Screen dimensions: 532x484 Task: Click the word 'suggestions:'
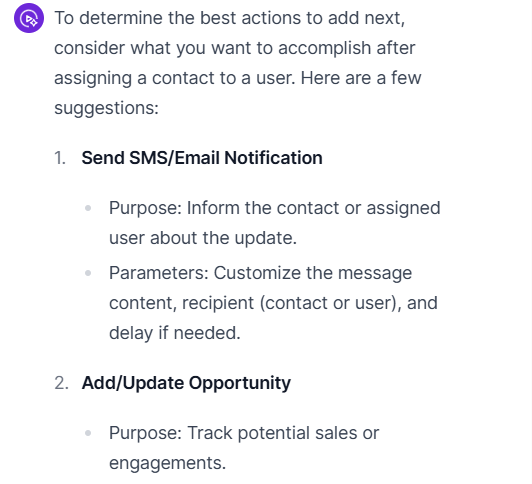tap(107, 108)
